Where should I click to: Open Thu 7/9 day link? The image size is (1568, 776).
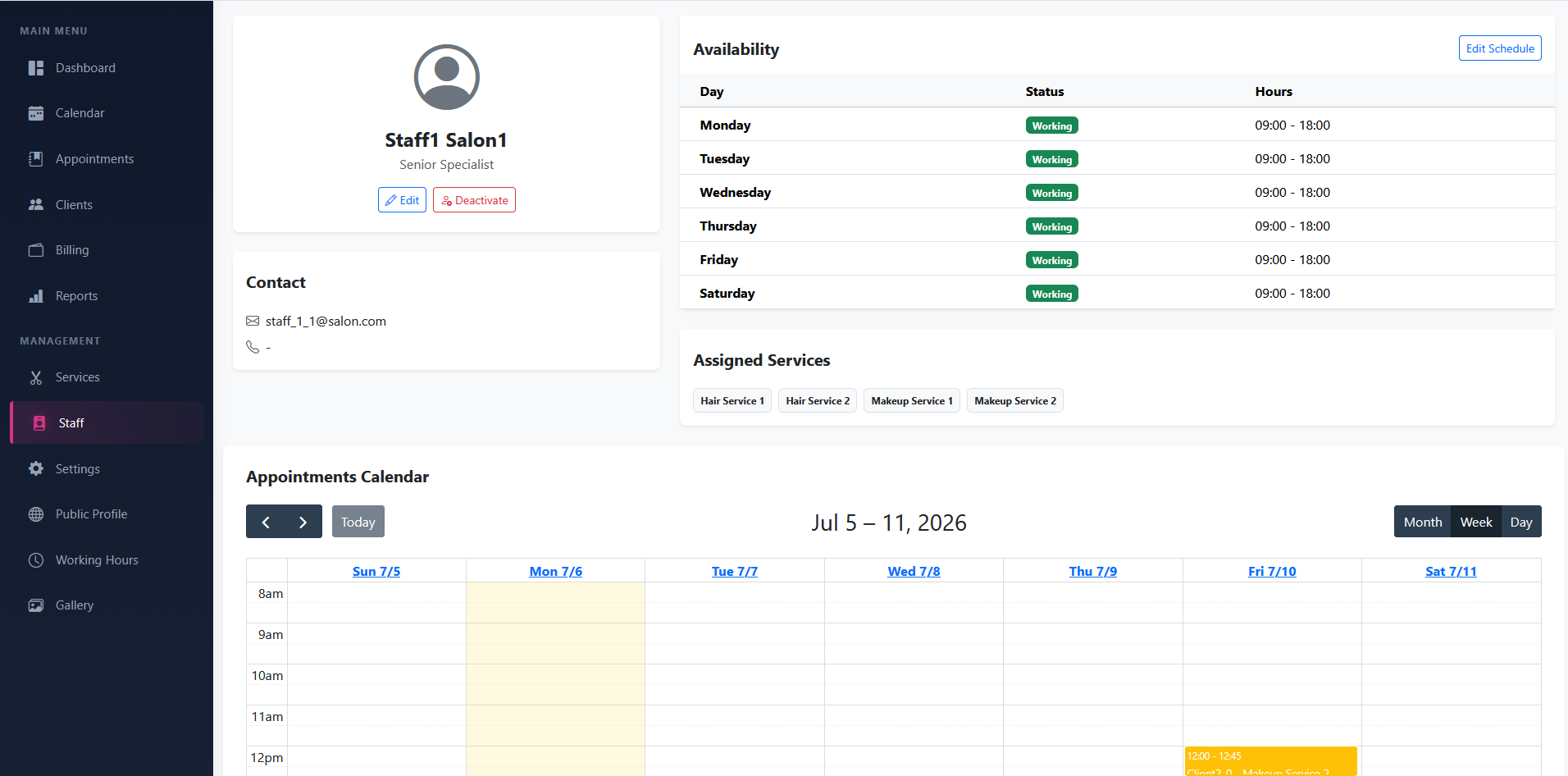(1093, 572)
